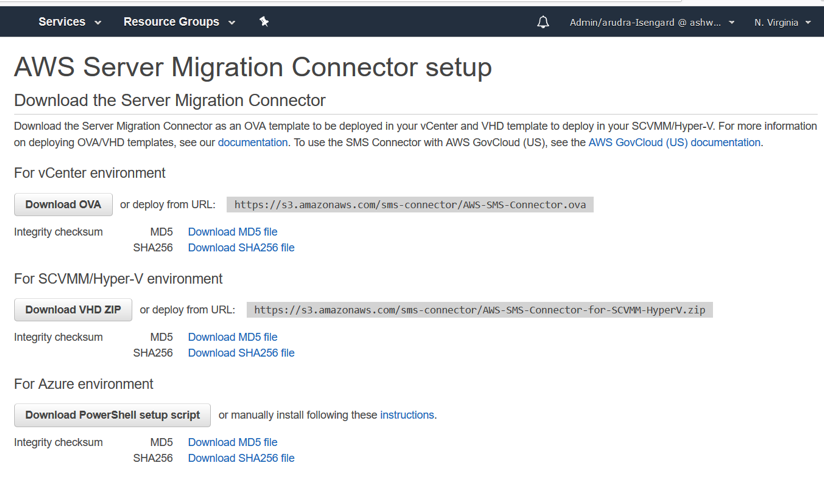The image size is (824, 489).
Task: Open the N. Virginia region selector
Action: point(782,23)
